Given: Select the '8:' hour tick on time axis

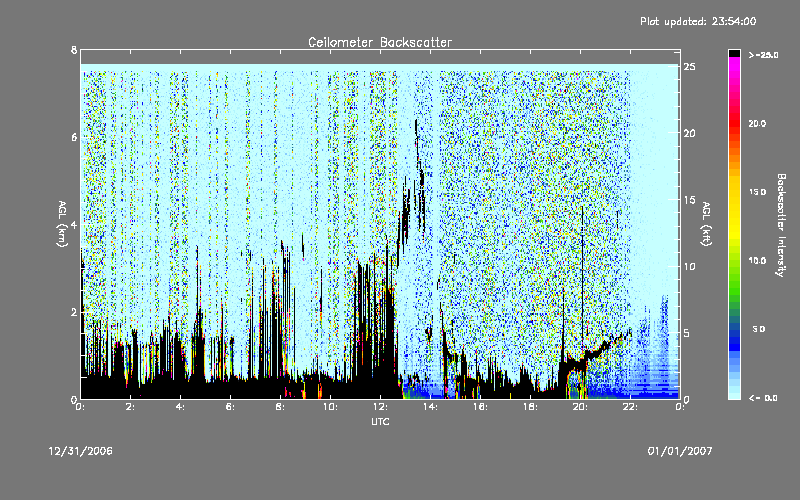Looking at the screenshot, I should [x=281, y=407].
